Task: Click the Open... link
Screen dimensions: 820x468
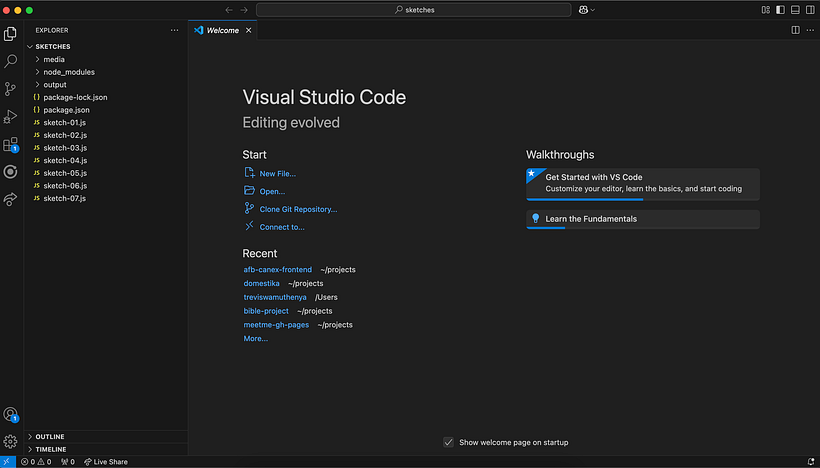Action: [272, 191]
